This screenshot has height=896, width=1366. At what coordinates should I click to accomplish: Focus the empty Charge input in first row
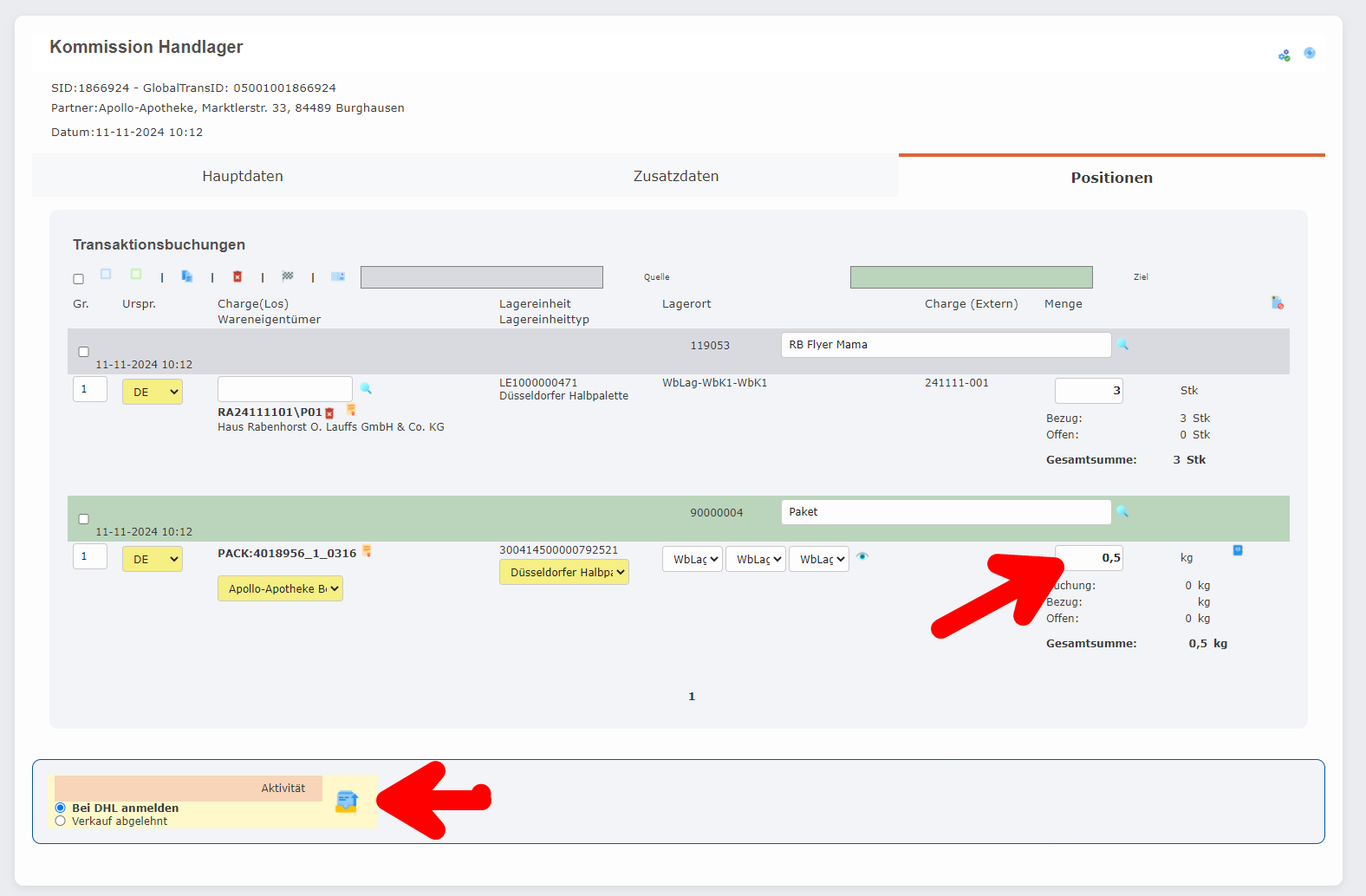[285, 389]
